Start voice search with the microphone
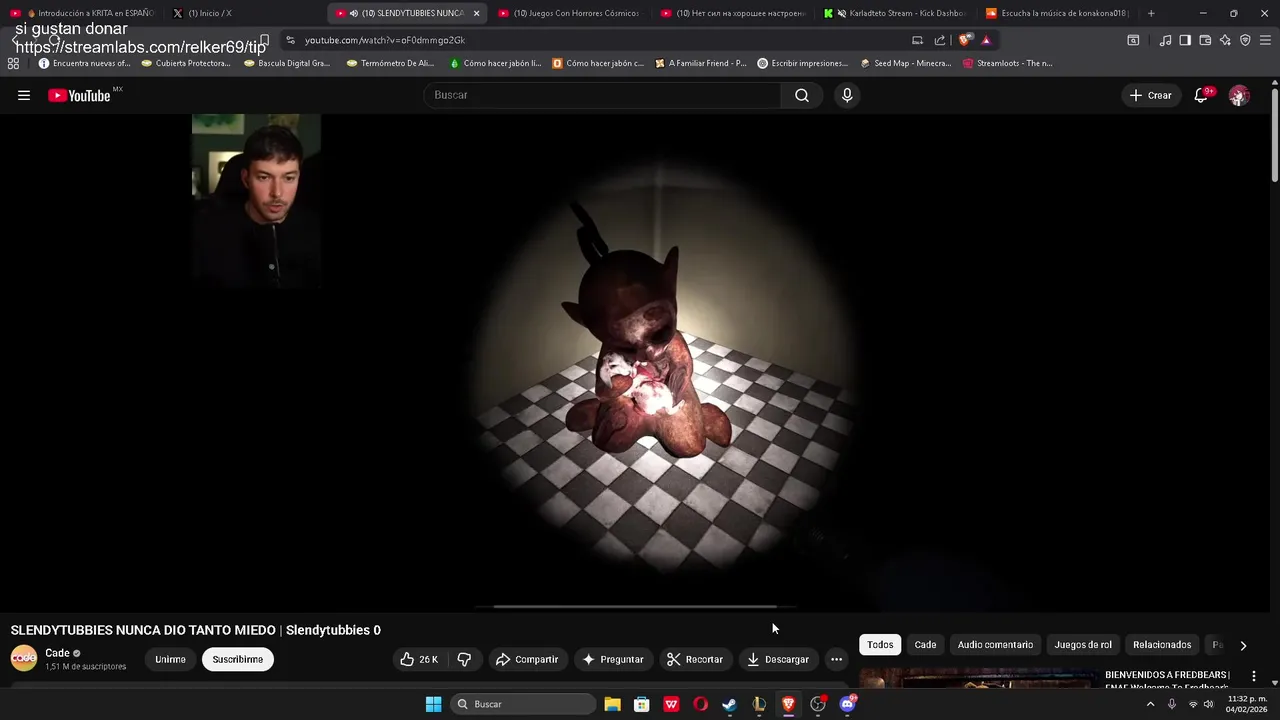1280x720 pixels. [x=847, y=95]
